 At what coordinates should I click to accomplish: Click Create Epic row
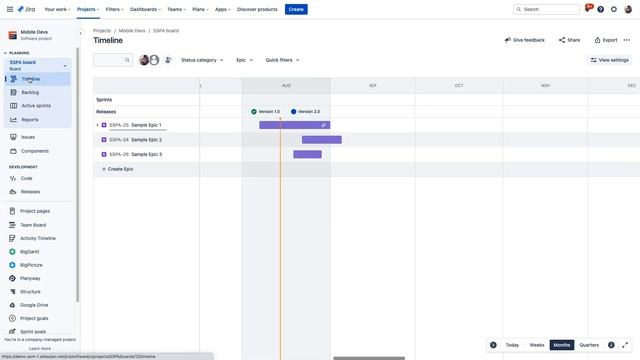[118, 169]
